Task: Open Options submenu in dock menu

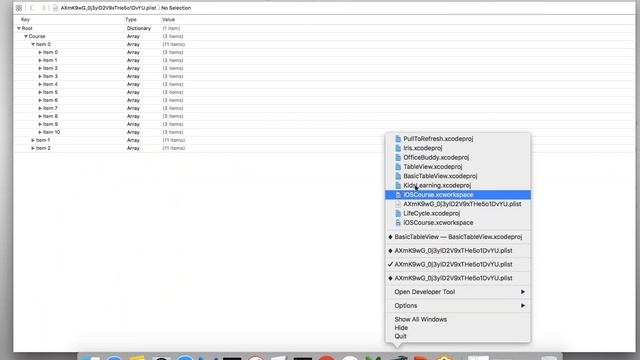Action: click(x=458, y=306)
